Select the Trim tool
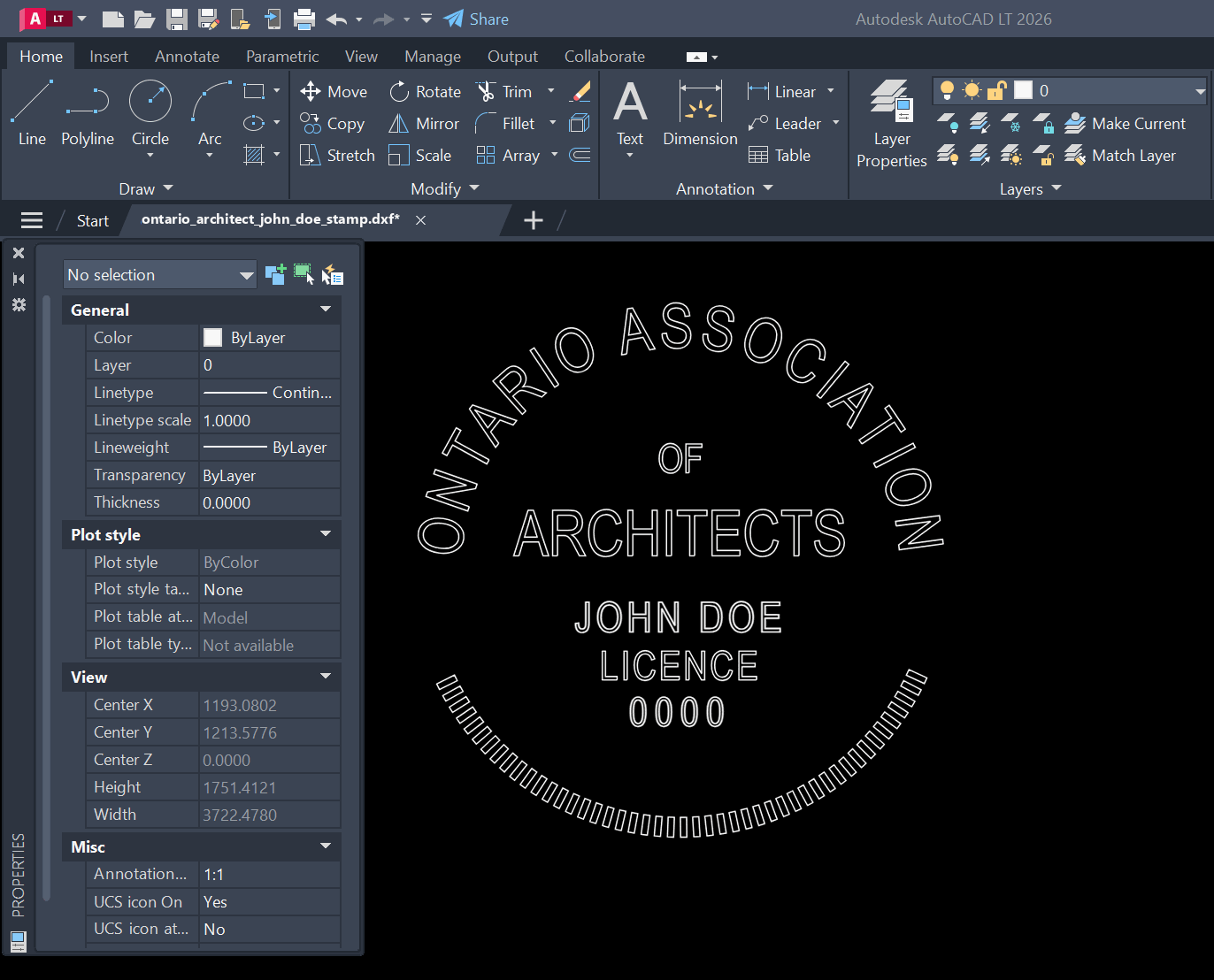Viewport: 1214px width, 980px height. tap(504, 91)
